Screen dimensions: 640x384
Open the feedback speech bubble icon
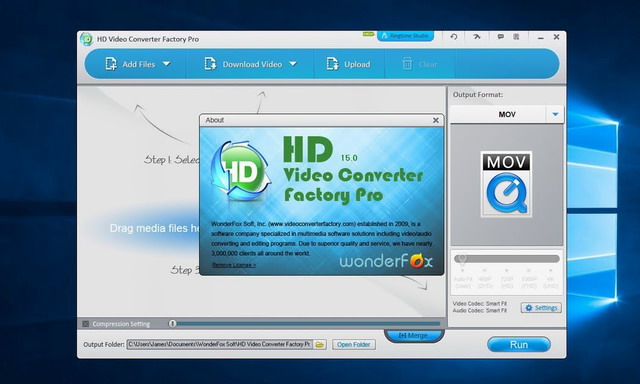pos(500,37)
